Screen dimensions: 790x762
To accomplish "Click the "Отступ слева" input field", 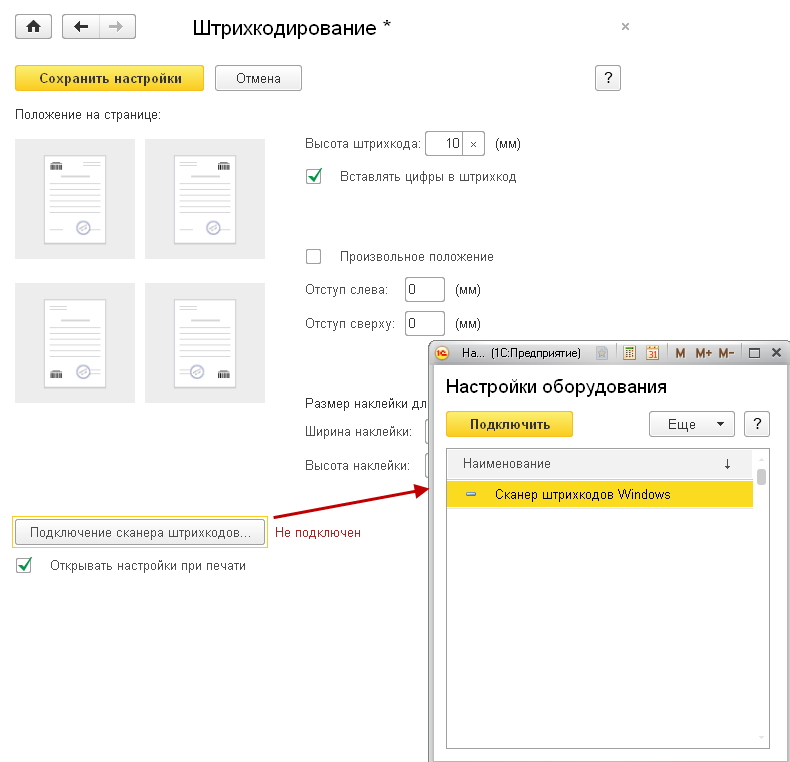I will 424,290.
